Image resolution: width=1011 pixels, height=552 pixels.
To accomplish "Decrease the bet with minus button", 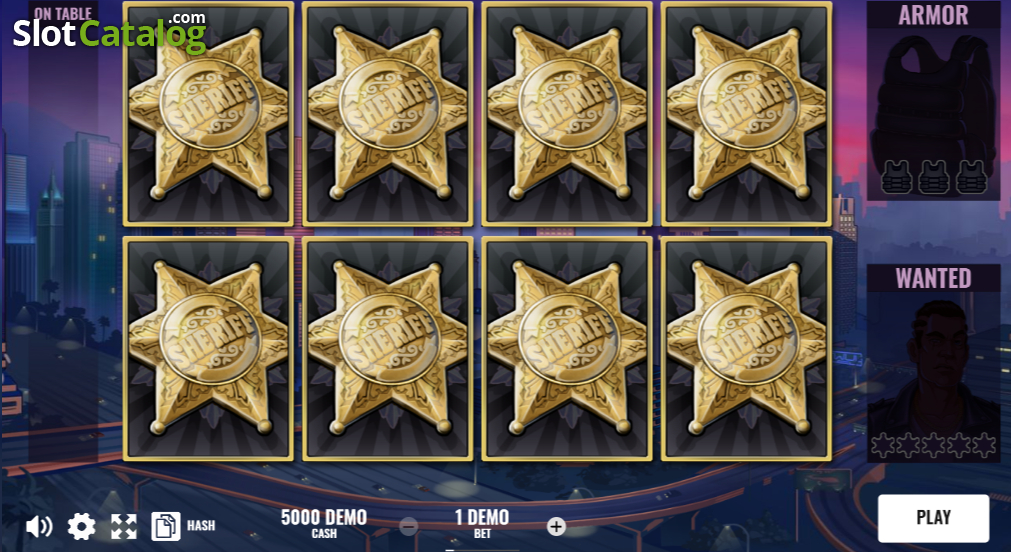I will click(x=408, y=526).
